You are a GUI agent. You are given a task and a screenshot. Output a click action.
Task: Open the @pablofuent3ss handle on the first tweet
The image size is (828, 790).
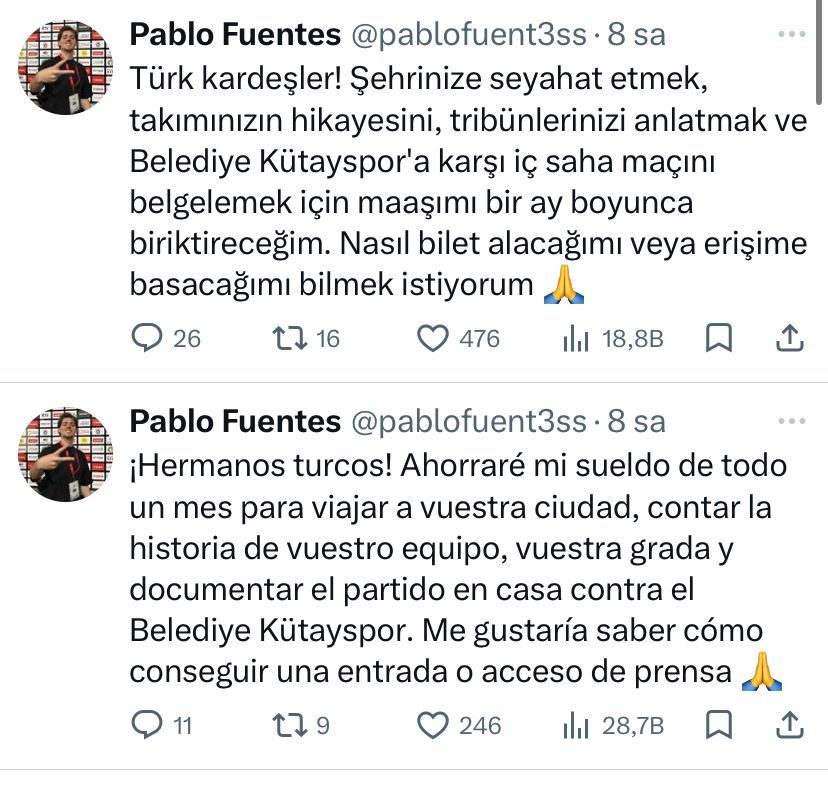(467, 35)
